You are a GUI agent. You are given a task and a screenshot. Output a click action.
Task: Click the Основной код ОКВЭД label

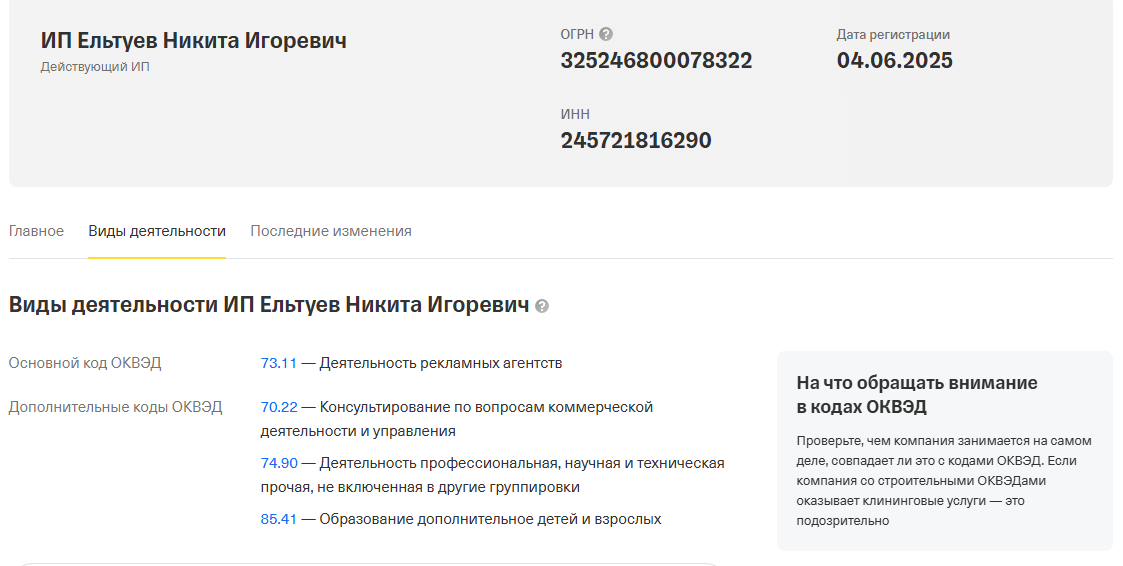85,363
